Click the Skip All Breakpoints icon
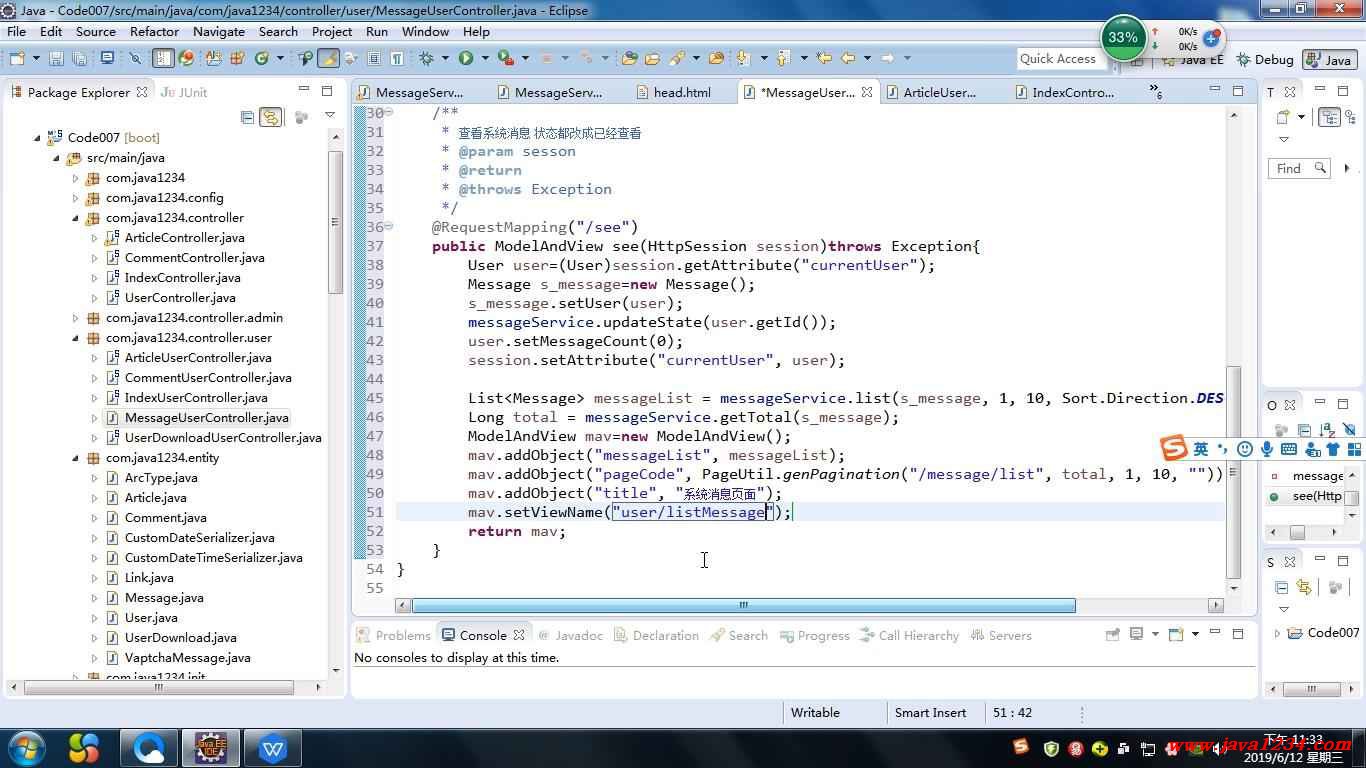This screenshot has height=768, width=1366. pyautogui.click(x=135, y=58)
